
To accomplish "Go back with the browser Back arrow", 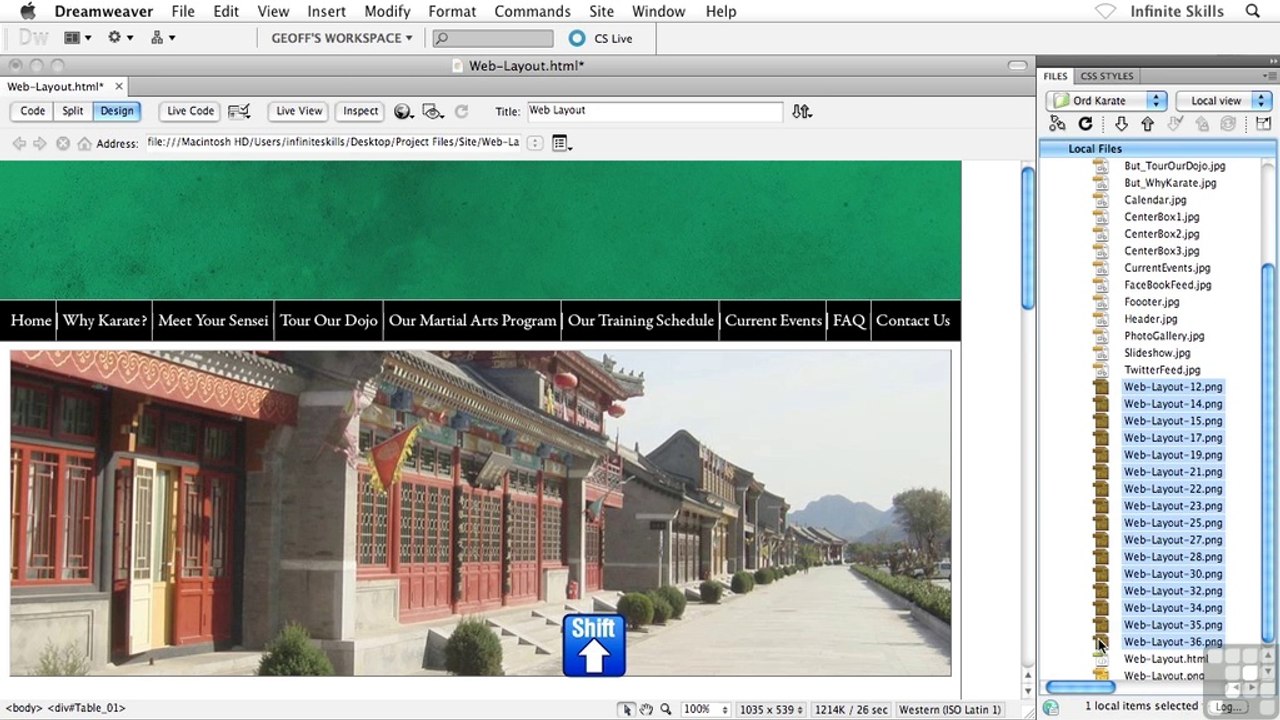I will 19,143.
